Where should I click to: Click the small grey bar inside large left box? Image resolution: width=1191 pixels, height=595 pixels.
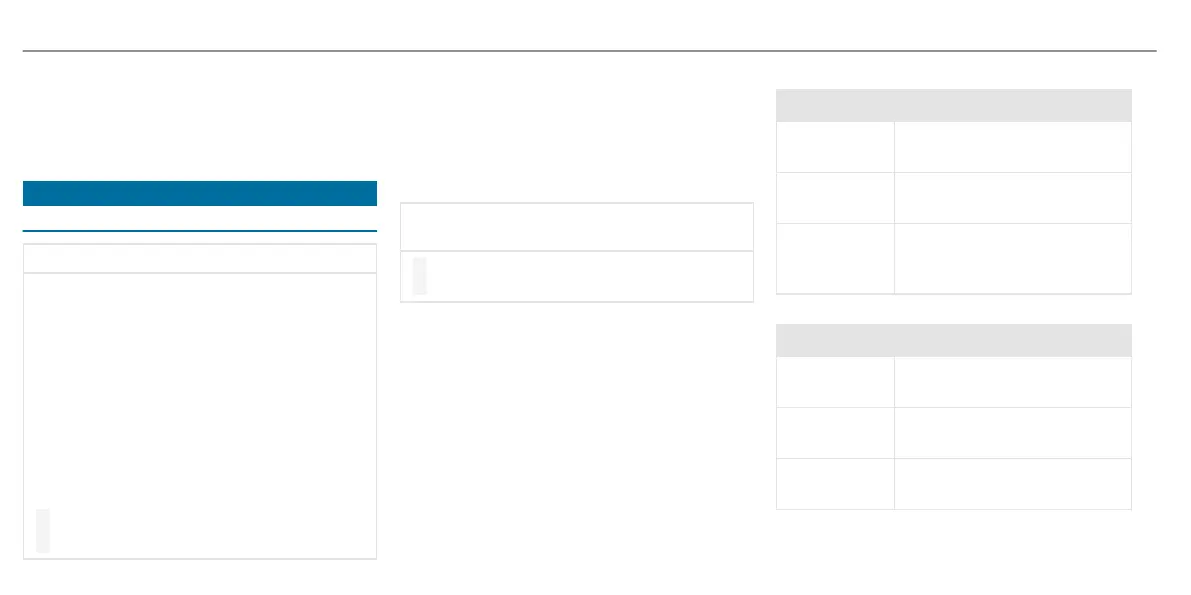[x=43, y=530]
